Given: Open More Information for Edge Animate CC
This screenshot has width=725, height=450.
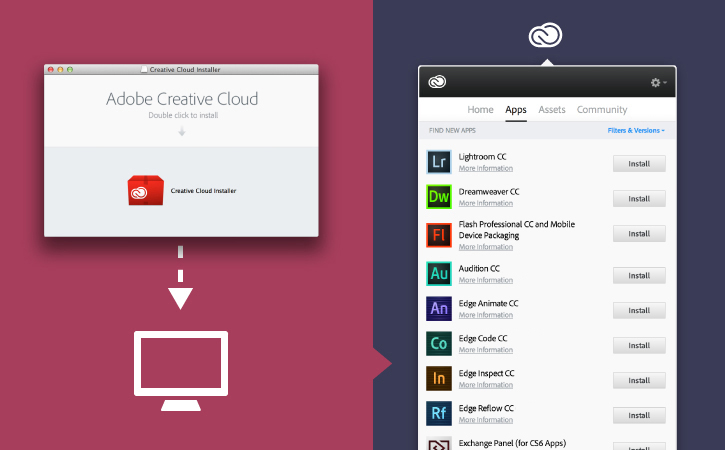Looking at the screenshot, I should pos(485,315).
